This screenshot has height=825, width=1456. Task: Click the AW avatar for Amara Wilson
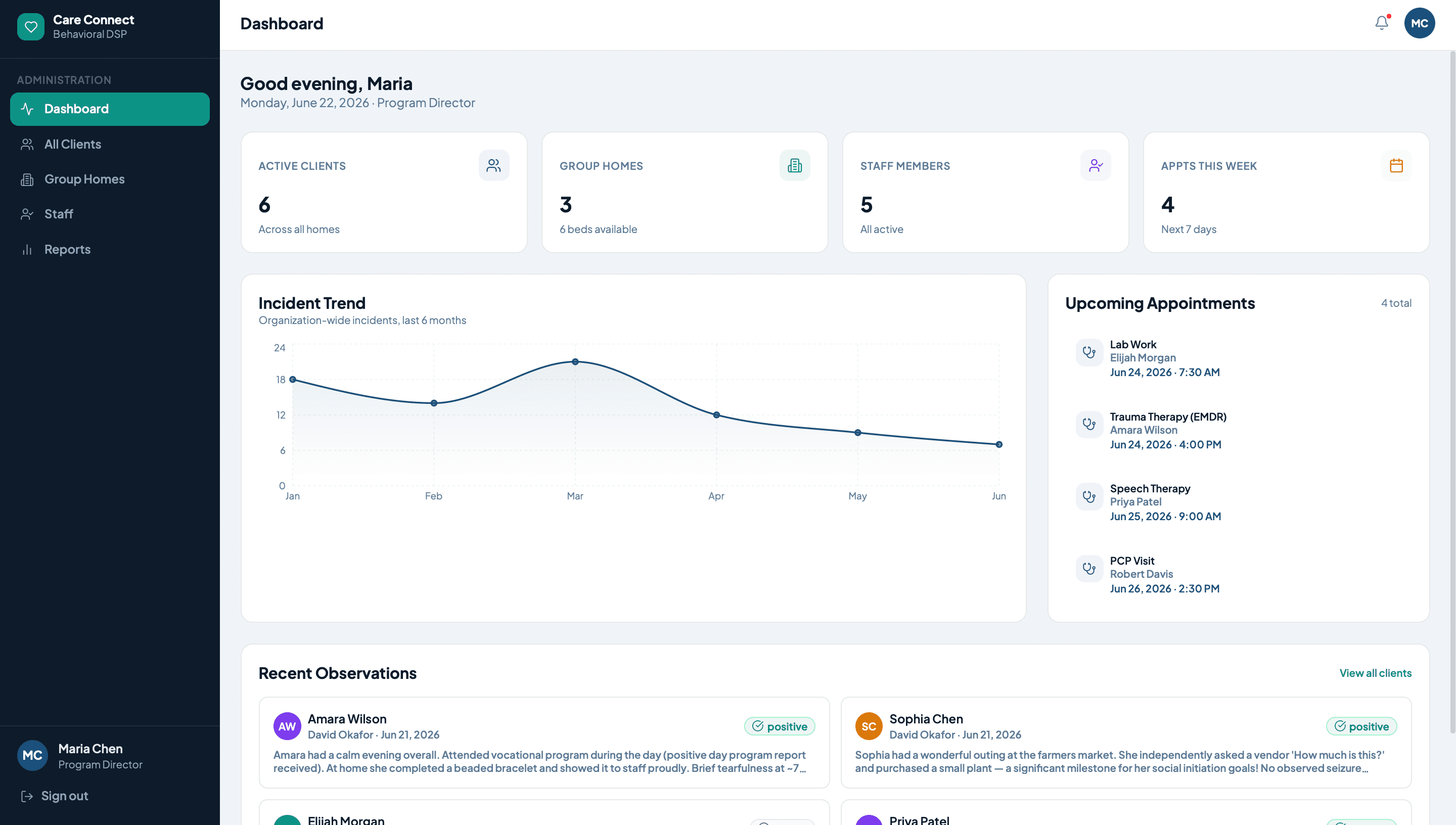click(x=287, y=726)
